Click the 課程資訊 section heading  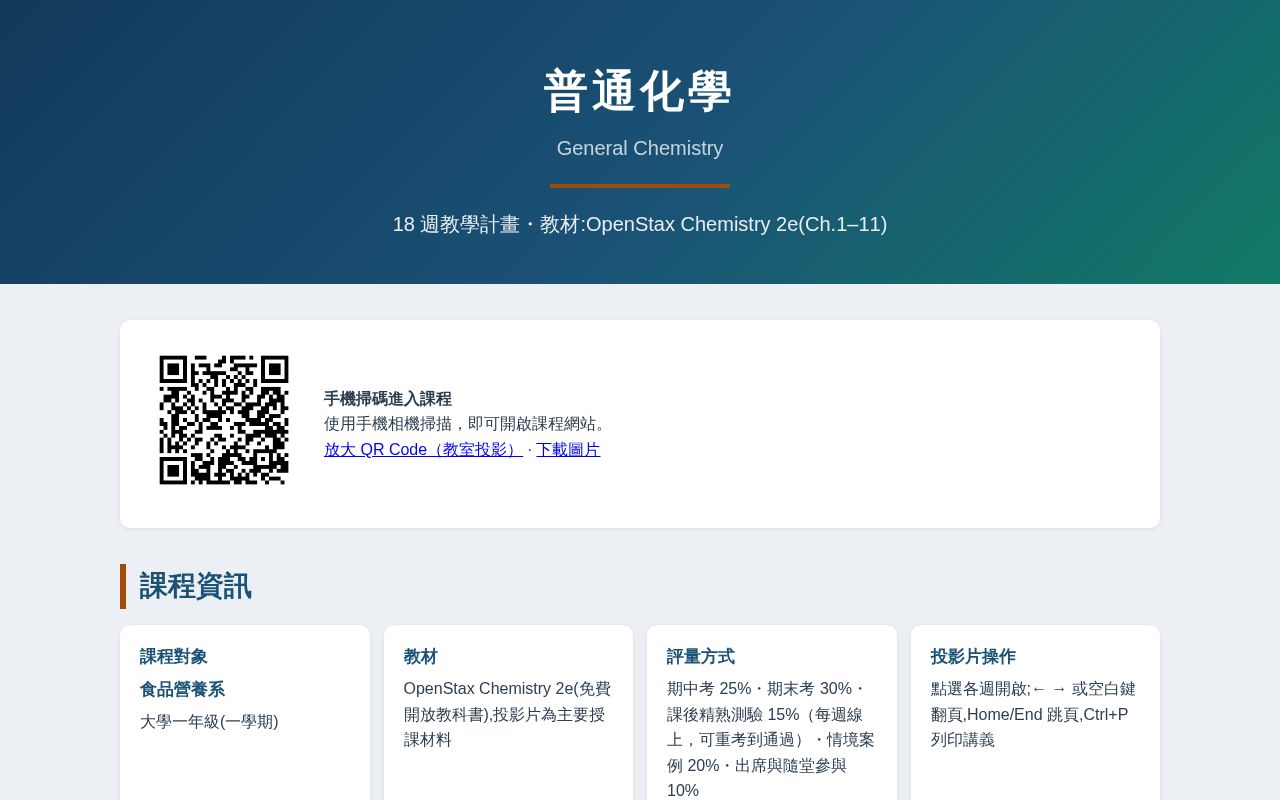pyautogui.click(x=196, y=586)
